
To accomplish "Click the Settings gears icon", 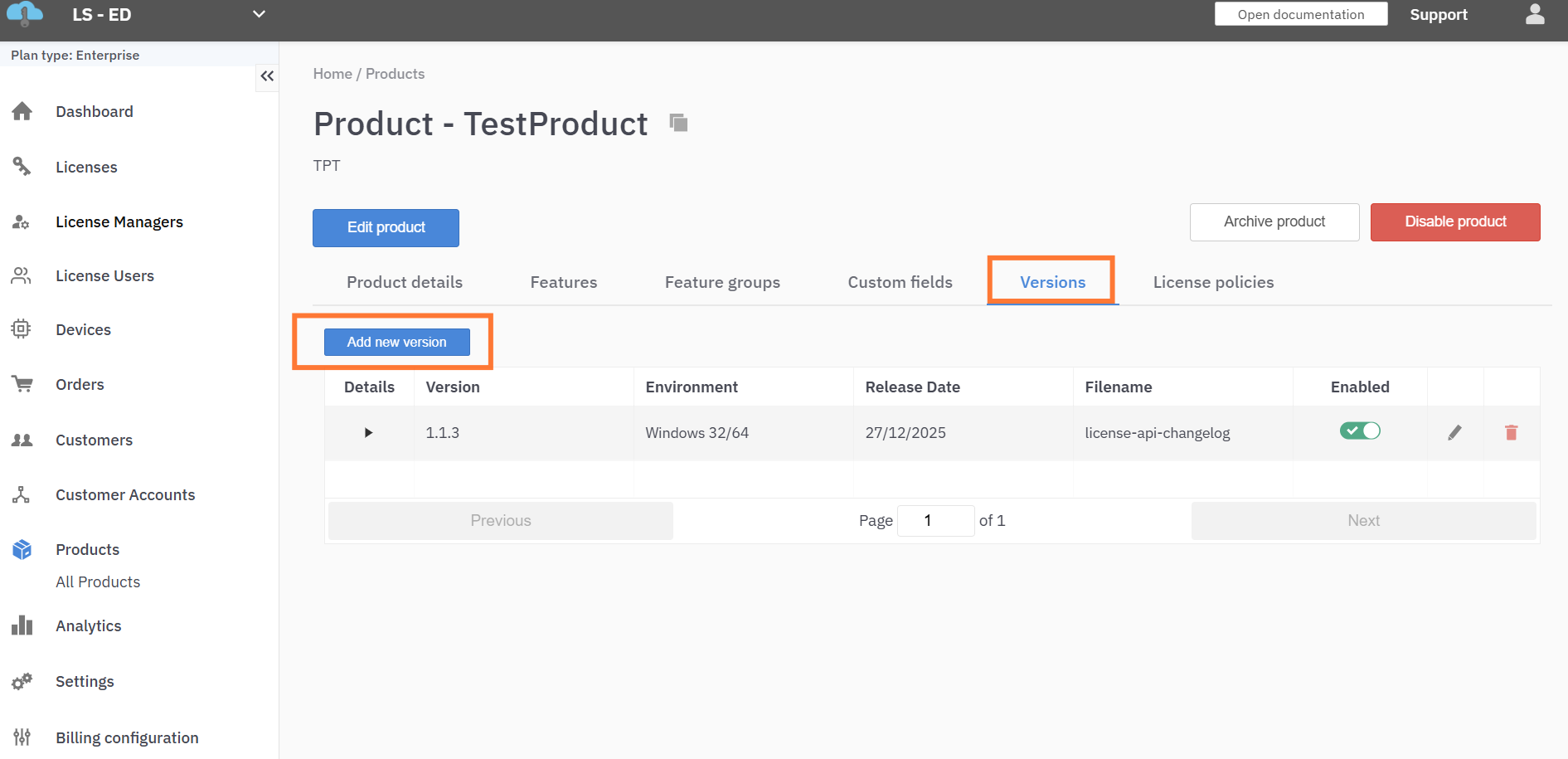I will (x=22, y=681).
